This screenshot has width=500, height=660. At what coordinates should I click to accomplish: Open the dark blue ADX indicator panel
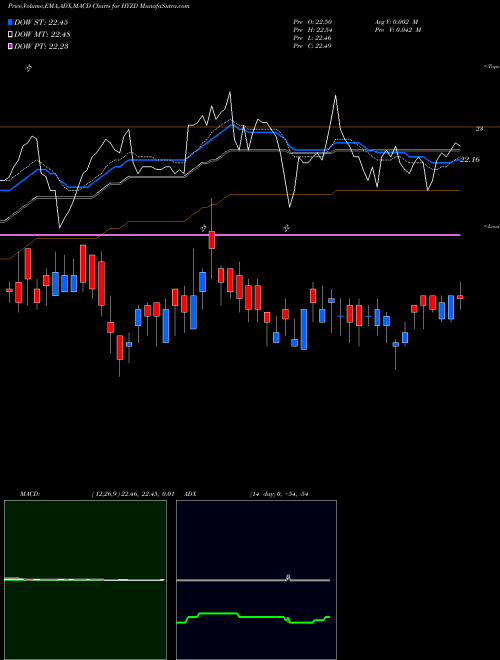pyautogui.click(x=256, y=580)
